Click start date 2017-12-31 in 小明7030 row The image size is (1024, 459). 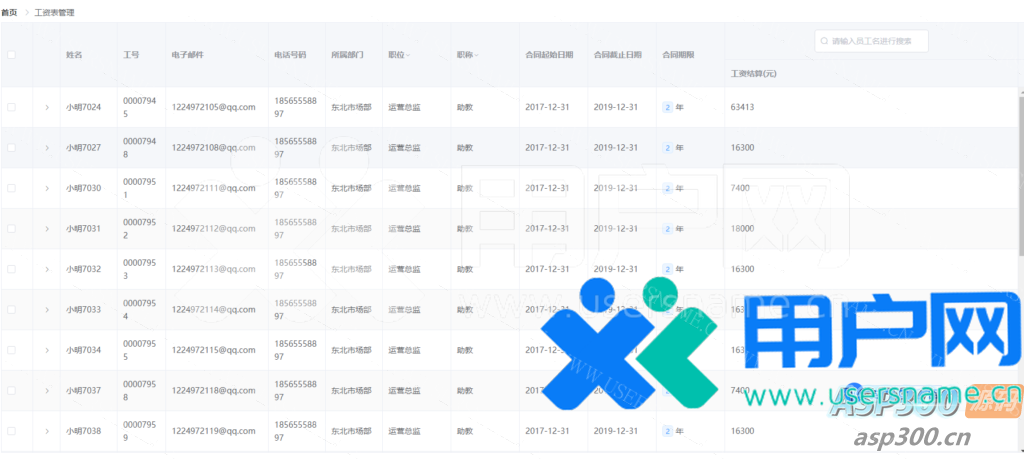(547, 188)
